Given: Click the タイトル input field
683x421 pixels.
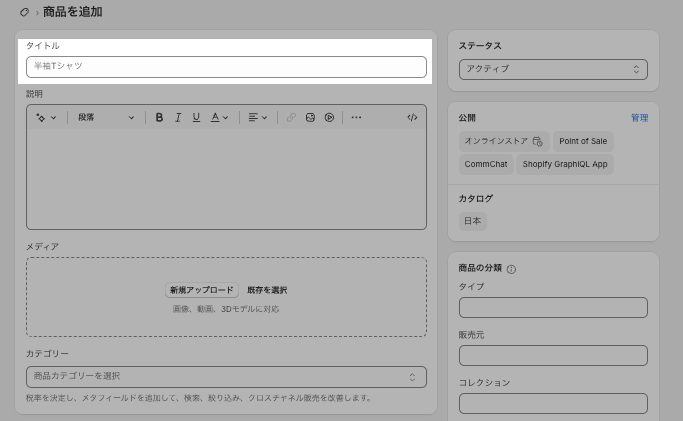Looking at the screenshot, I should 226,67.
